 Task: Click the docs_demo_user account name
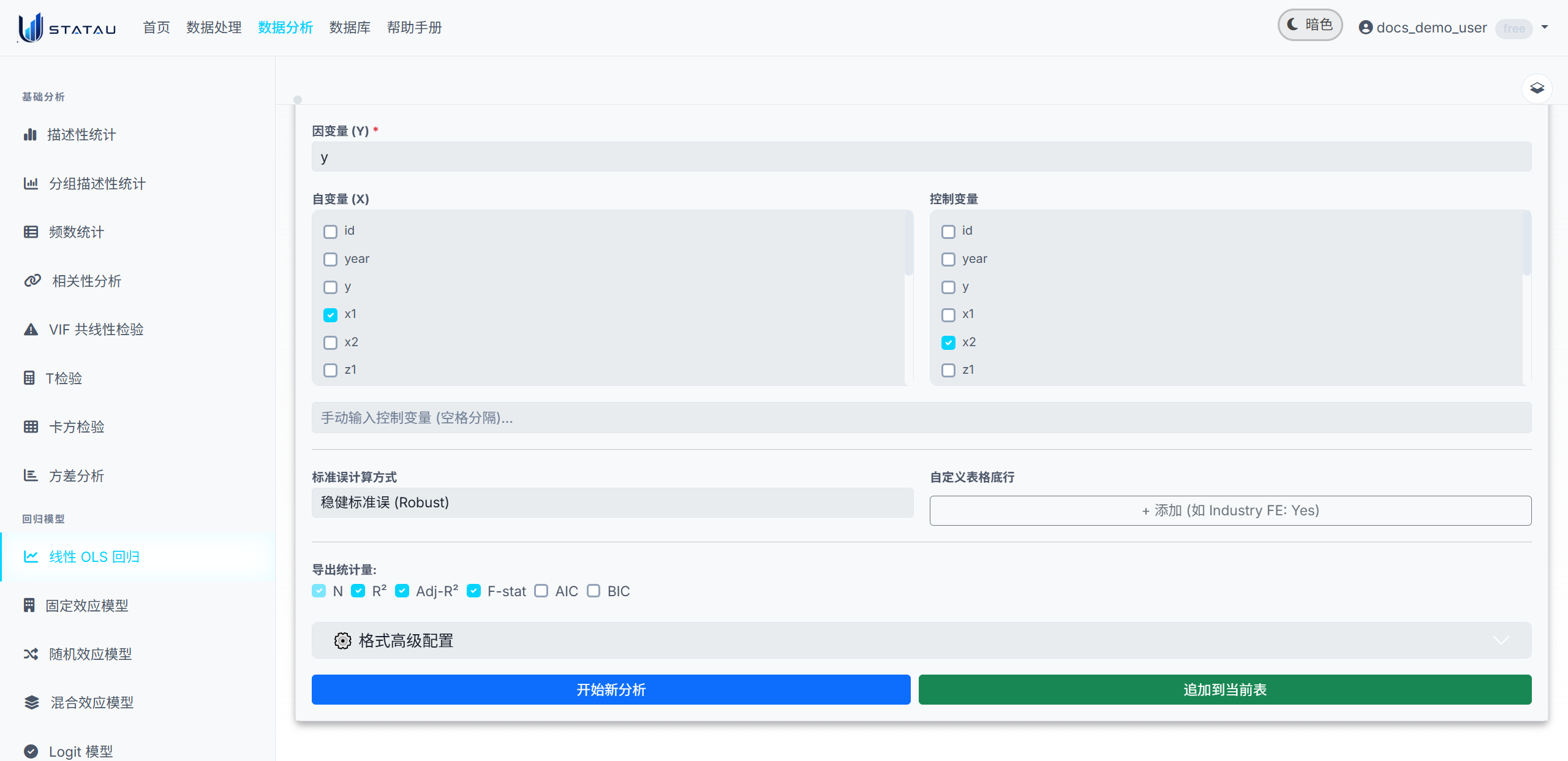pos(1431,28)
